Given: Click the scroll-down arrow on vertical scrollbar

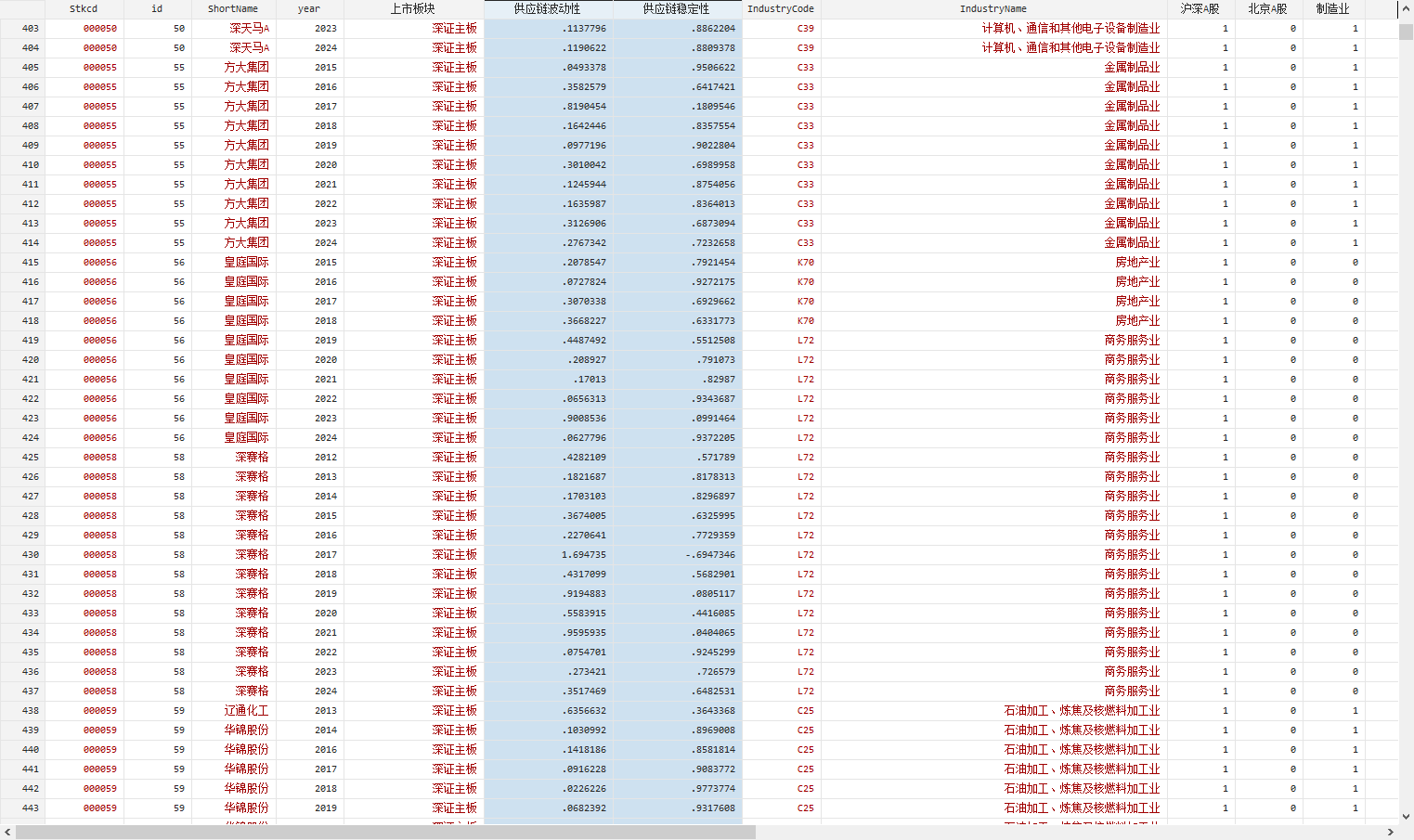Looking at the screenshot, I should pos(1406,817).
